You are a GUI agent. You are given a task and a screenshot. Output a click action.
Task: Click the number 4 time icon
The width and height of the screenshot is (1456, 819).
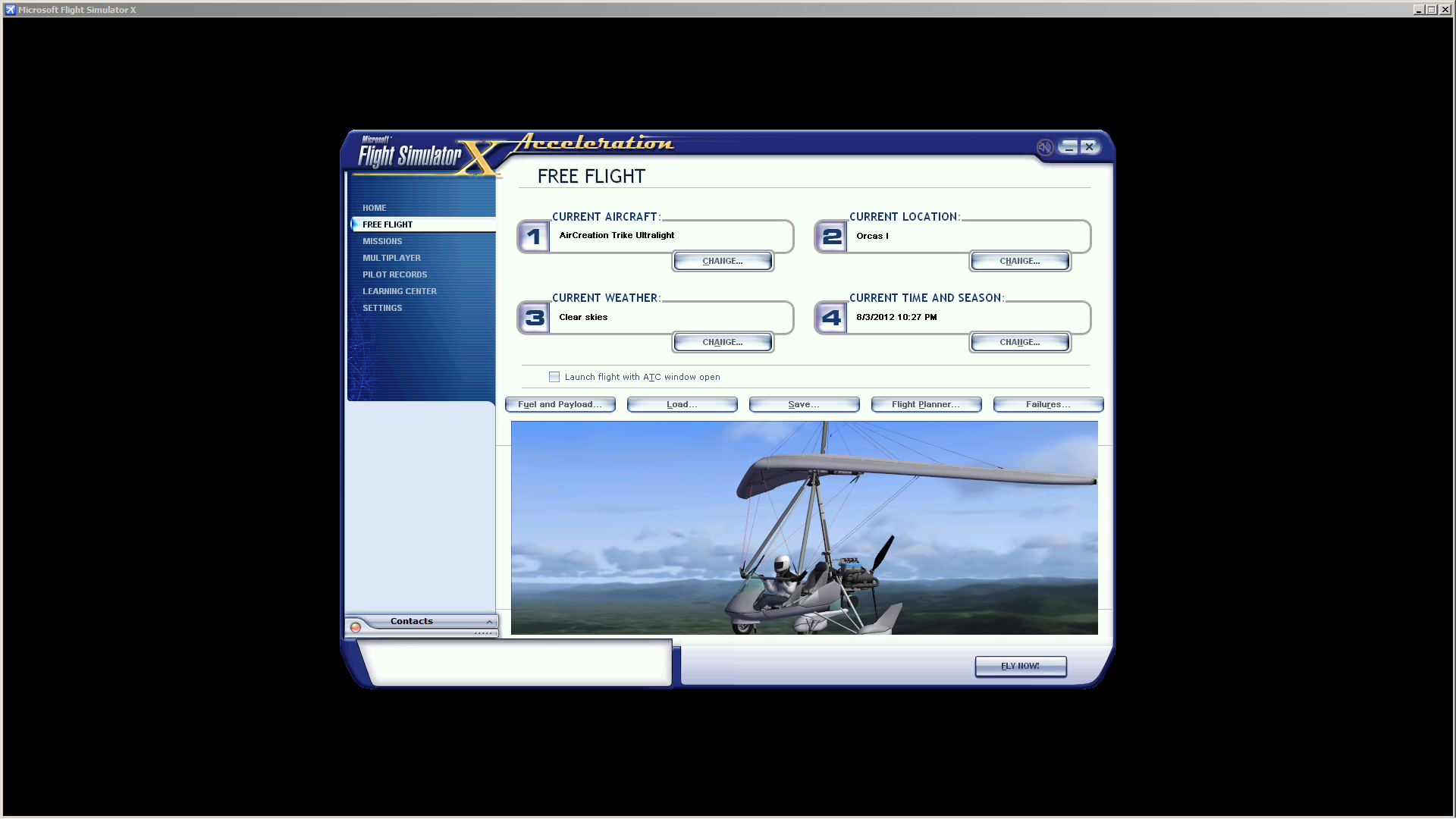pos(831,318)
